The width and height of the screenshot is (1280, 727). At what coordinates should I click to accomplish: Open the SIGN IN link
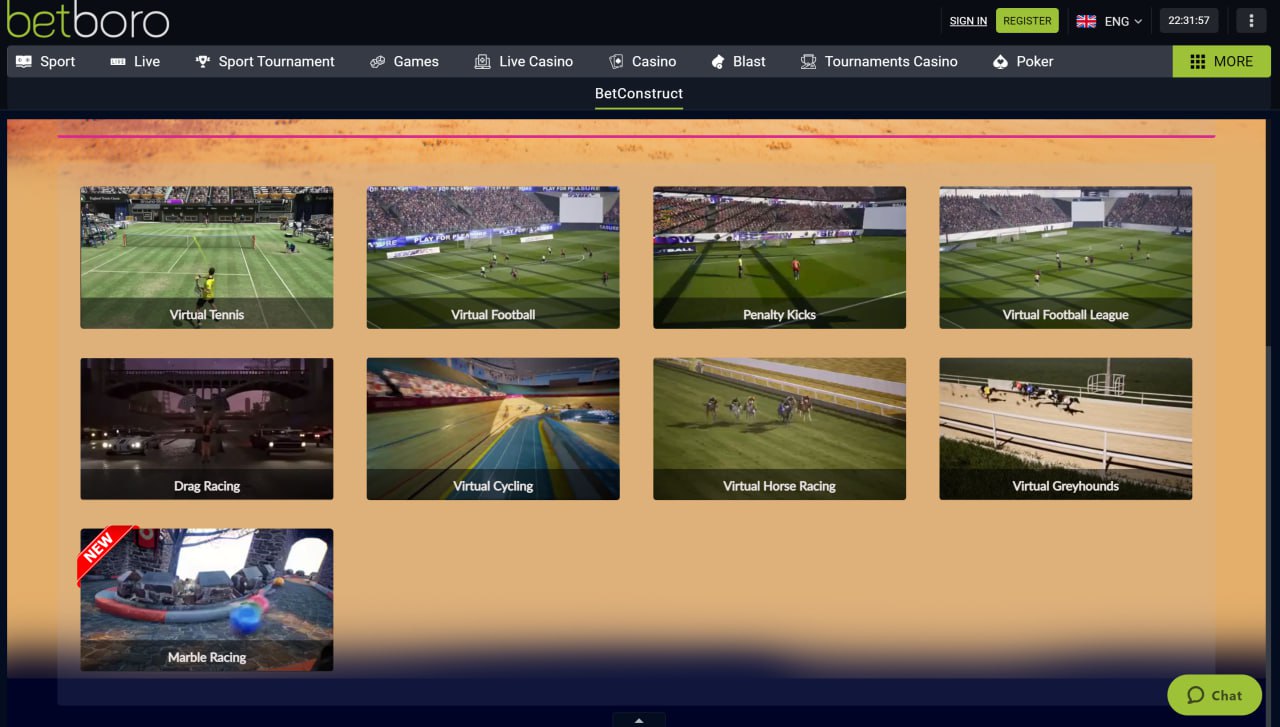click(x=967, y=20)
